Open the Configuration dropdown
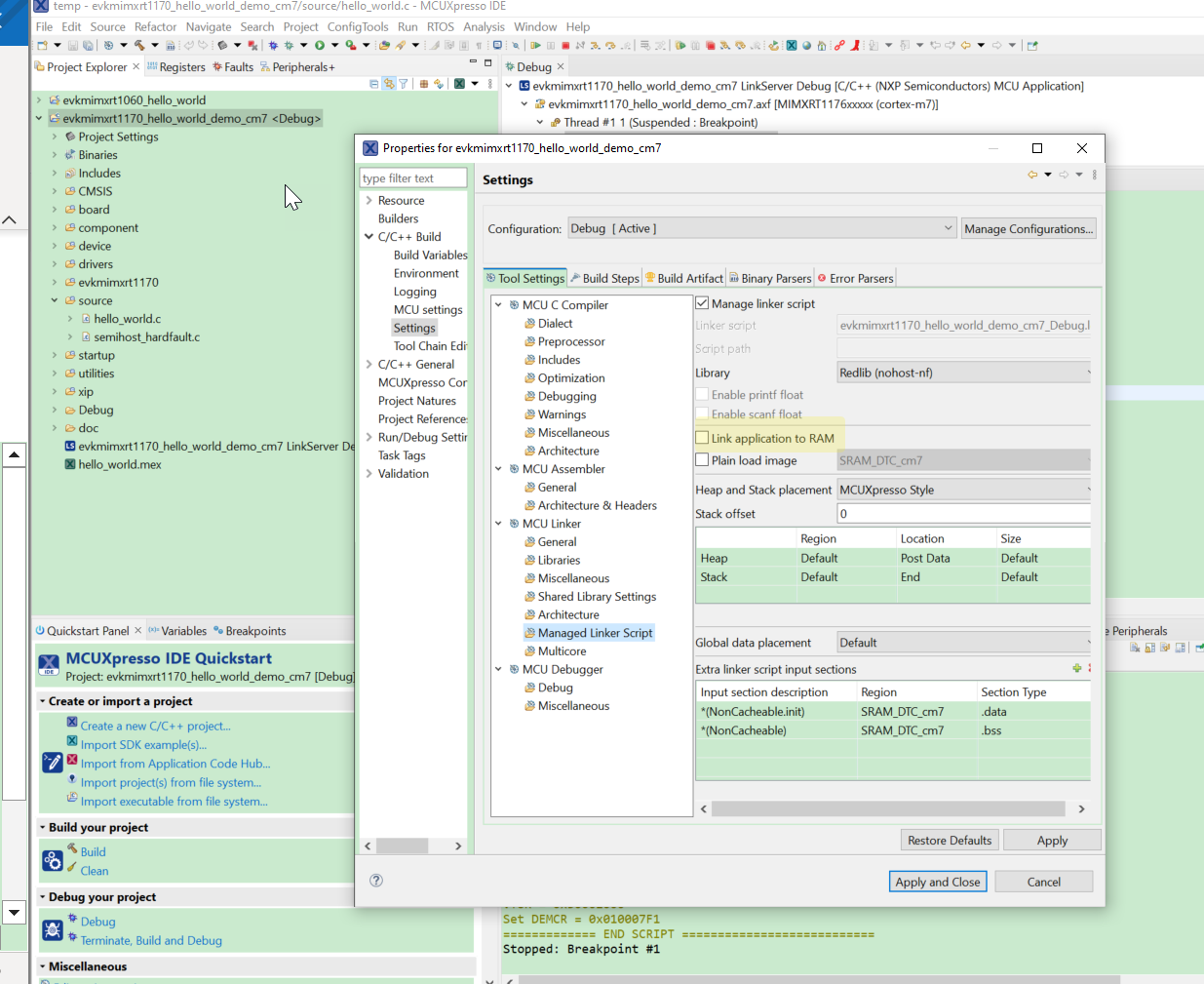1204x984 pixels. point(760,228)
